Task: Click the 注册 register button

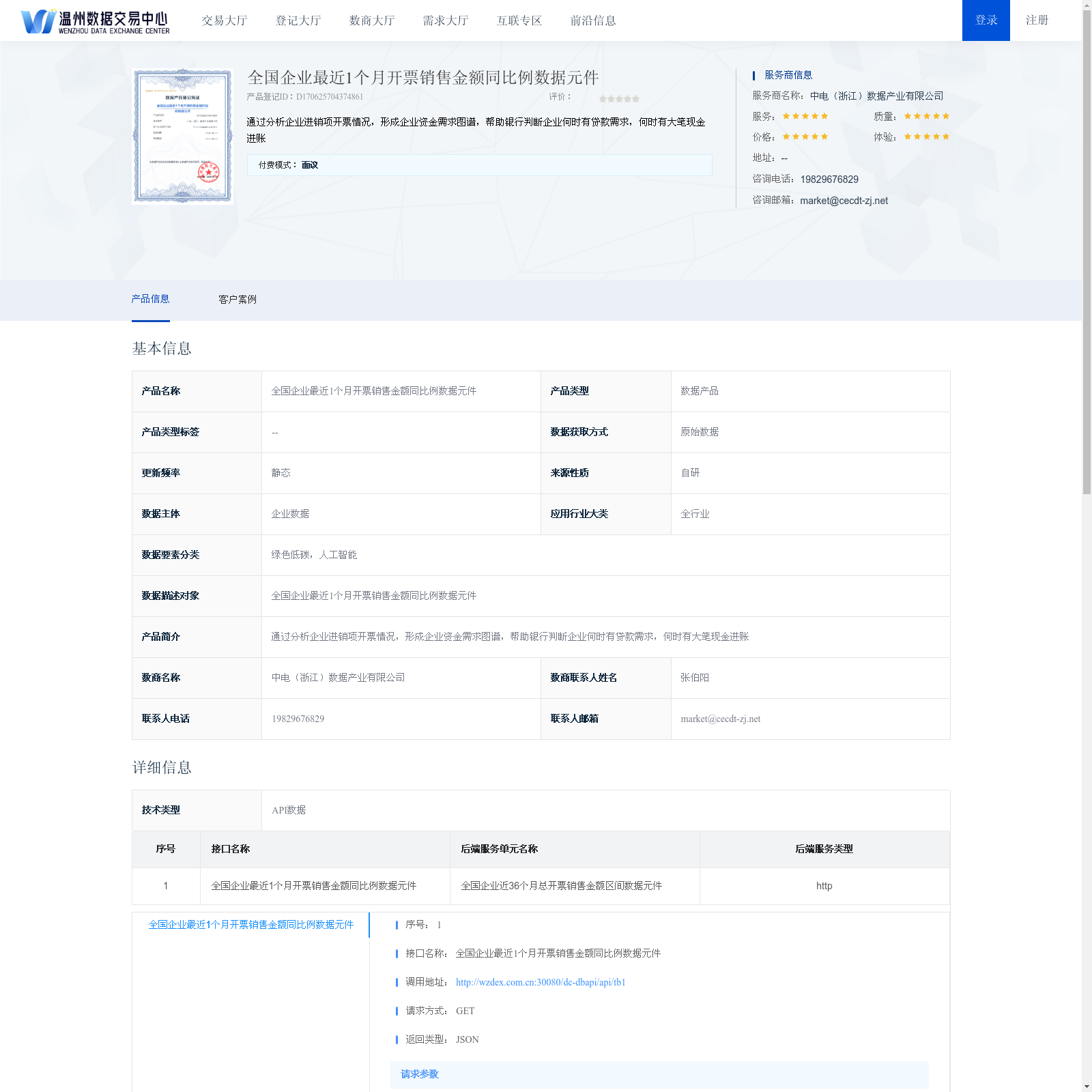Action: (1037, 20)
